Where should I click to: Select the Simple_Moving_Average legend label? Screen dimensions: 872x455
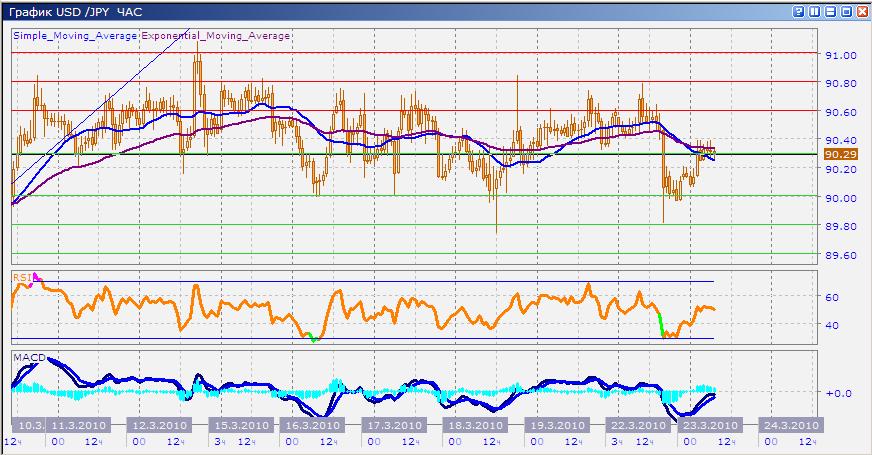[x=75, y=36]
